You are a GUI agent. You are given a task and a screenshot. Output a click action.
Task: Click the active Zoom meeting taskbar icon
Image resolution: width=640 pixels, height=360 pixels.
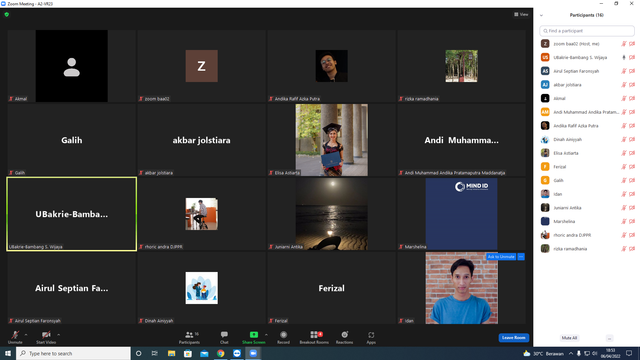[x=253, y=353]
